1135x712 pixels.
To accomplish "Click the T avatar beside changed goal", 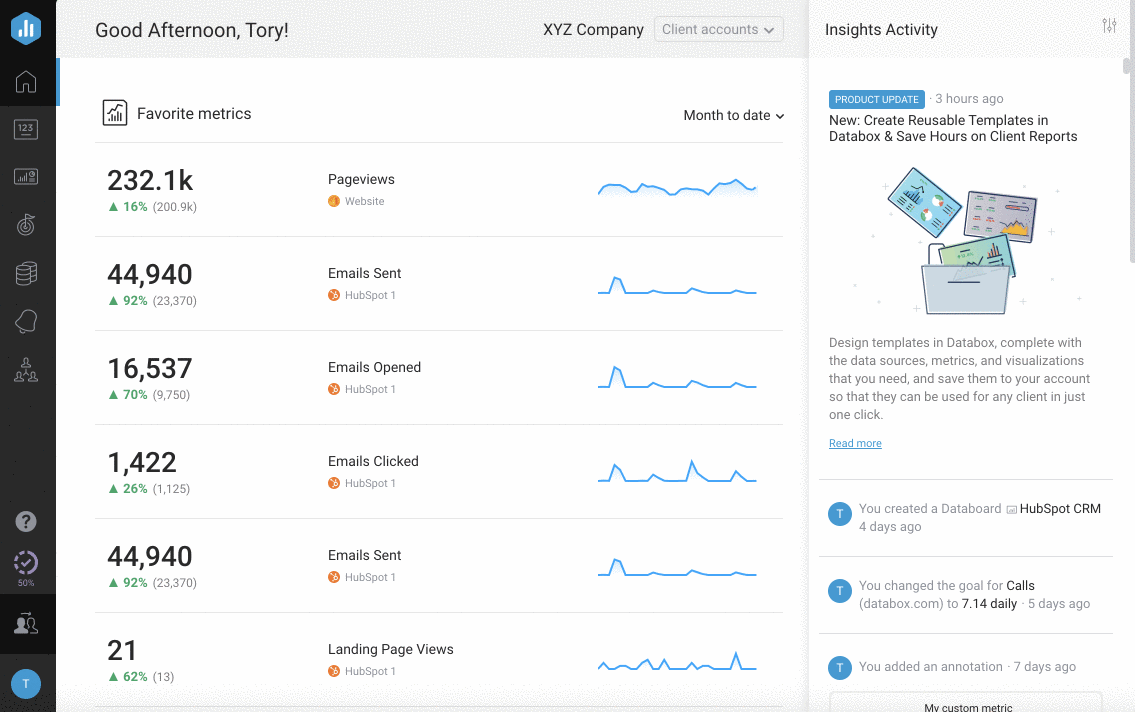I will click(x=840, y=591).
